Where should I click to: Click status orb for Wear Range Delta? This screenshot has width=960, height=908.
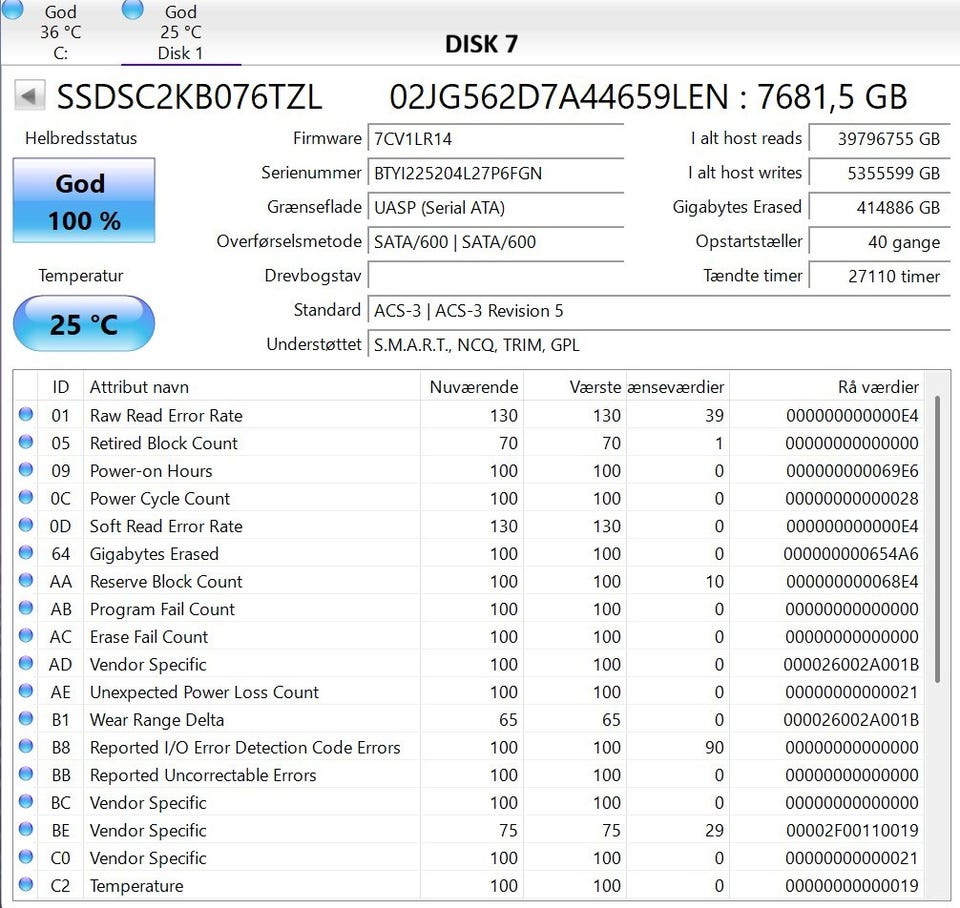(26, 719)
